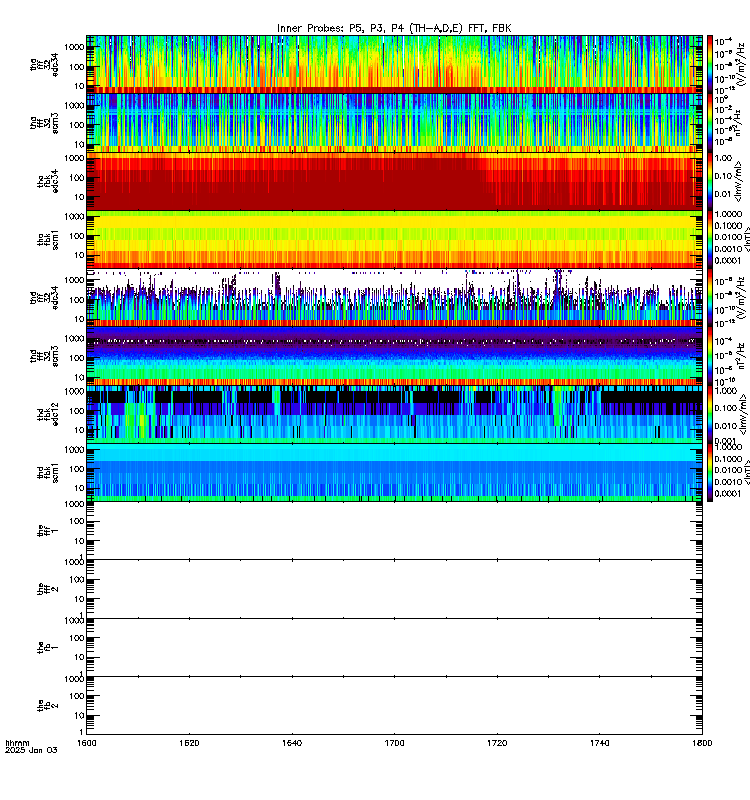Select the yellow-banded tha fbk scm1 panel
Image resolution: width=750 pixels, height=800 pixels.
394,239
